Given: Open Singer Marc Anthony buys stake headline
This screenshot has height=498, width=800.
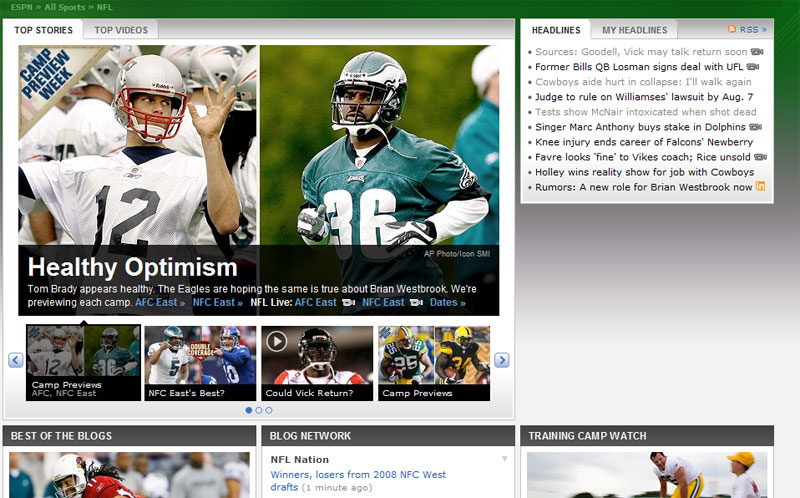Looking at the screenshot, I should pyautogui.click(x=640, y=127).
